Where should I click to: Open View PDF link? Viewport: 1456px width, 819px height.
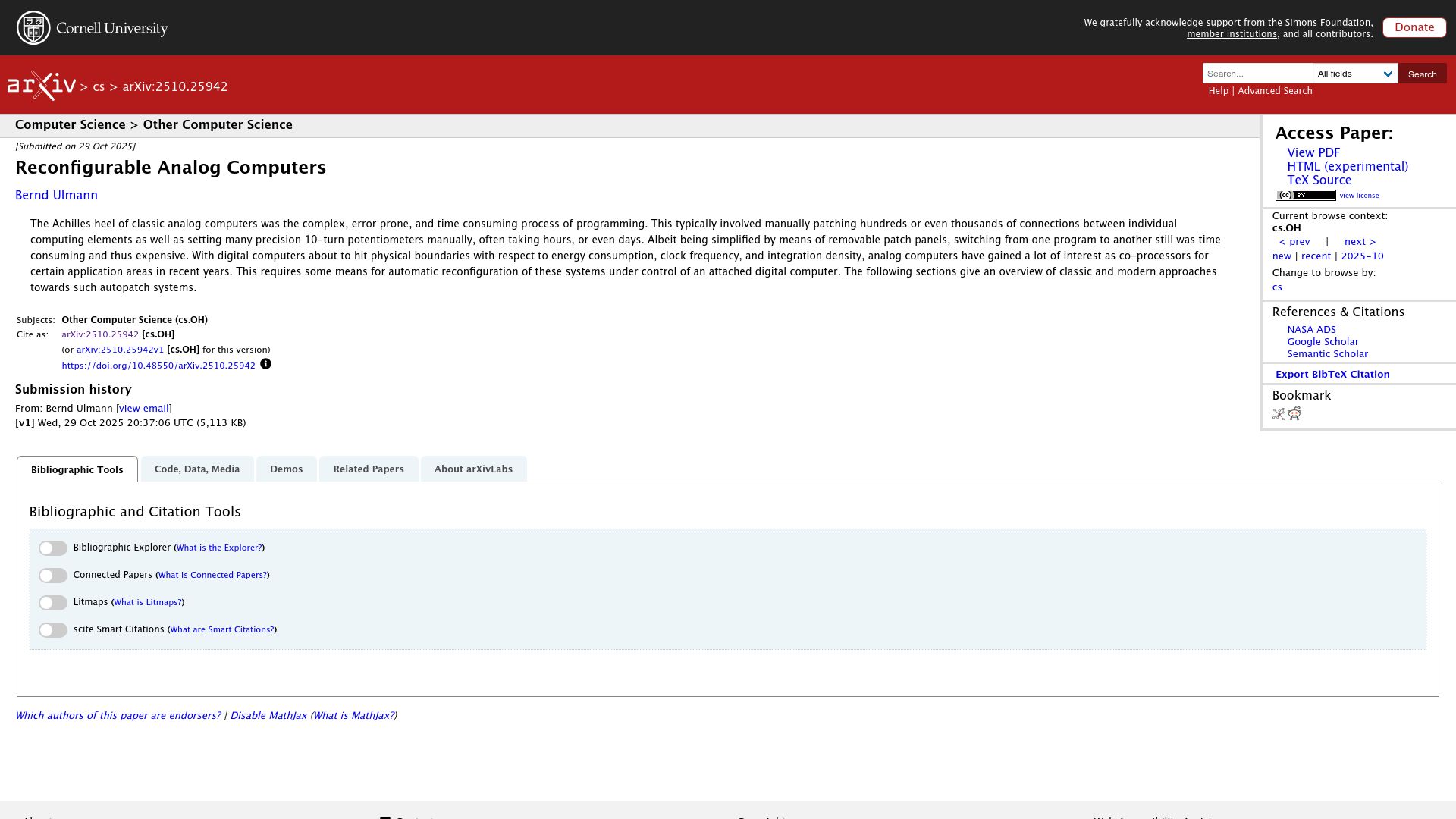click(x=1313, y=153)
